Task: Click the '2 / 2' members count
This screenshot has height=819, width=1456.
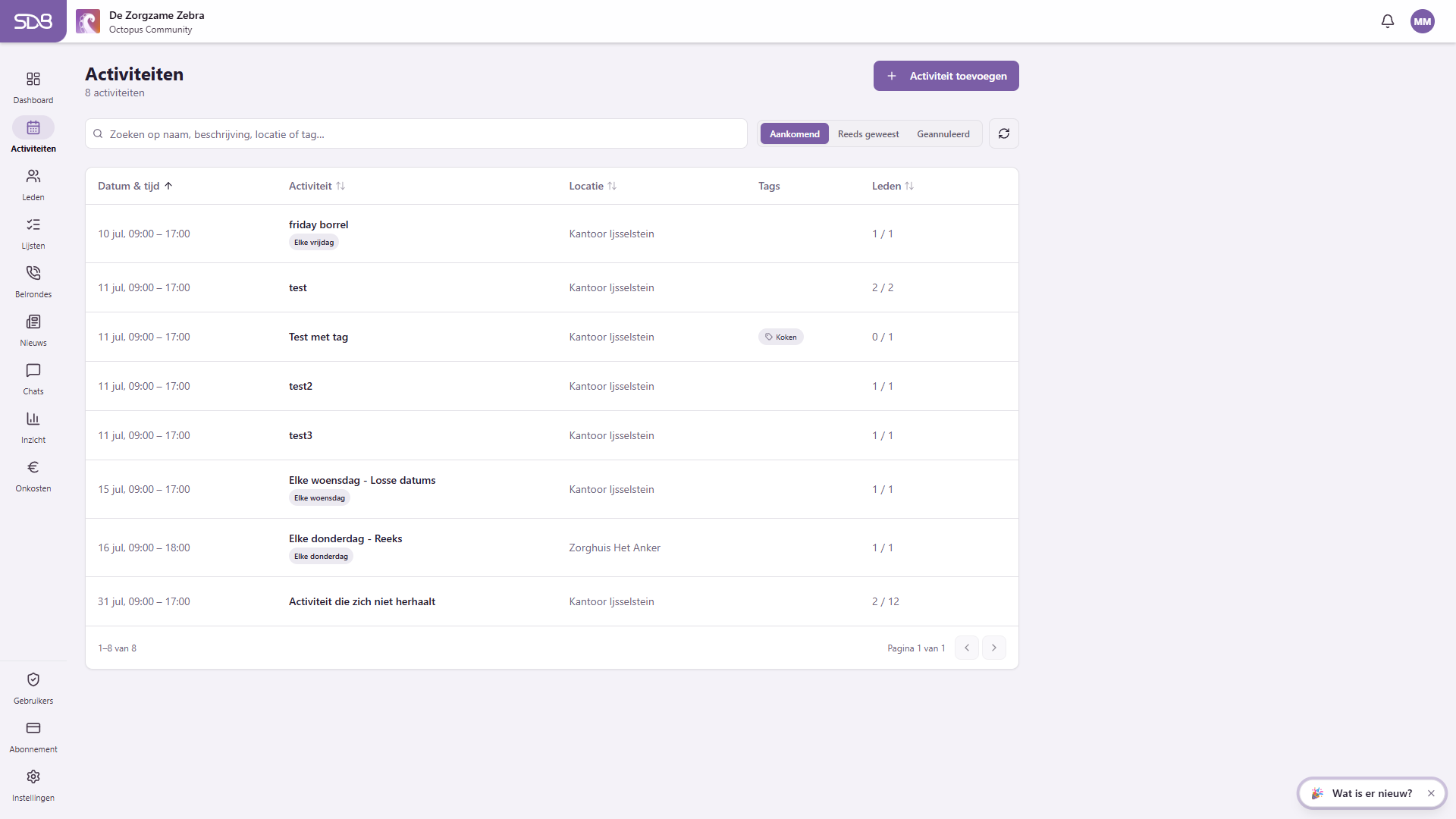Action: [x=883, y=287]
